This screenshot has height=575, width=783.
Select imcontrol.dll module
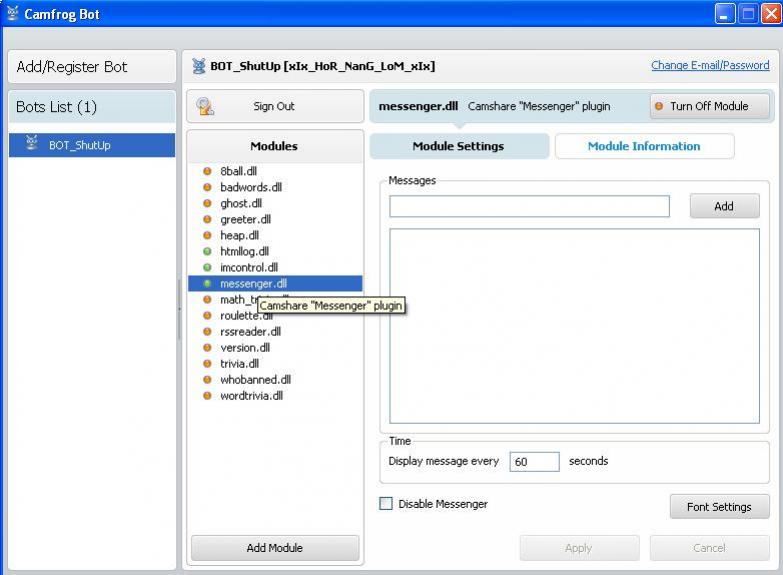point(275,267)
